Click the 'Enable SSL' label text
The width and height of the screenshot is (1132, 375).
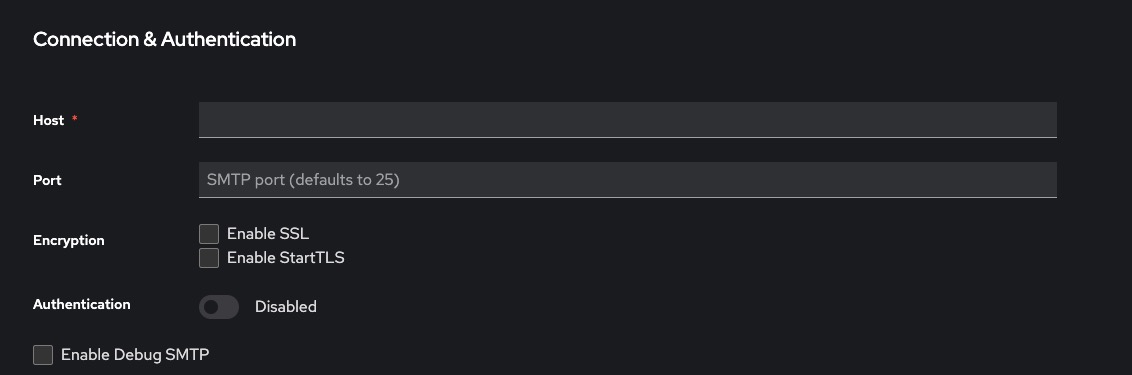(x=268, y=234)
